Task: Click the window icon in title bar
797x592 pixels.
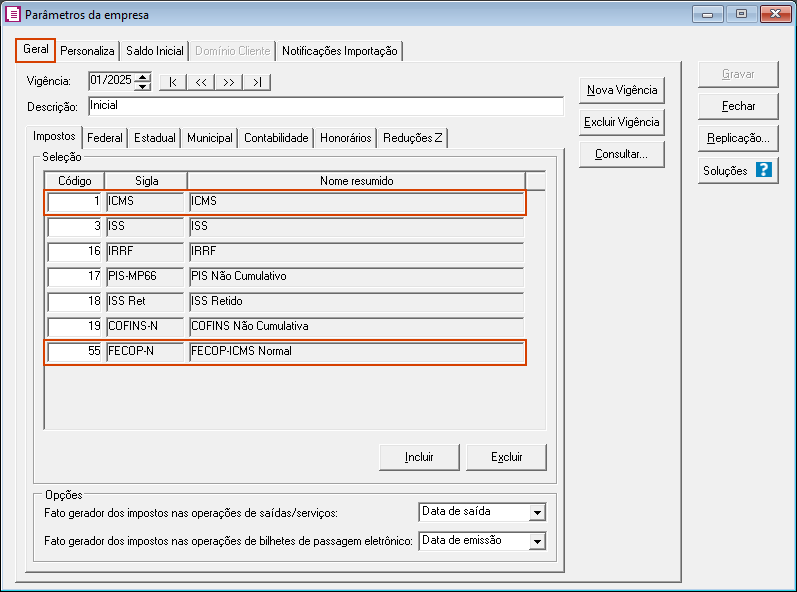Action: [x=12, y=14]
